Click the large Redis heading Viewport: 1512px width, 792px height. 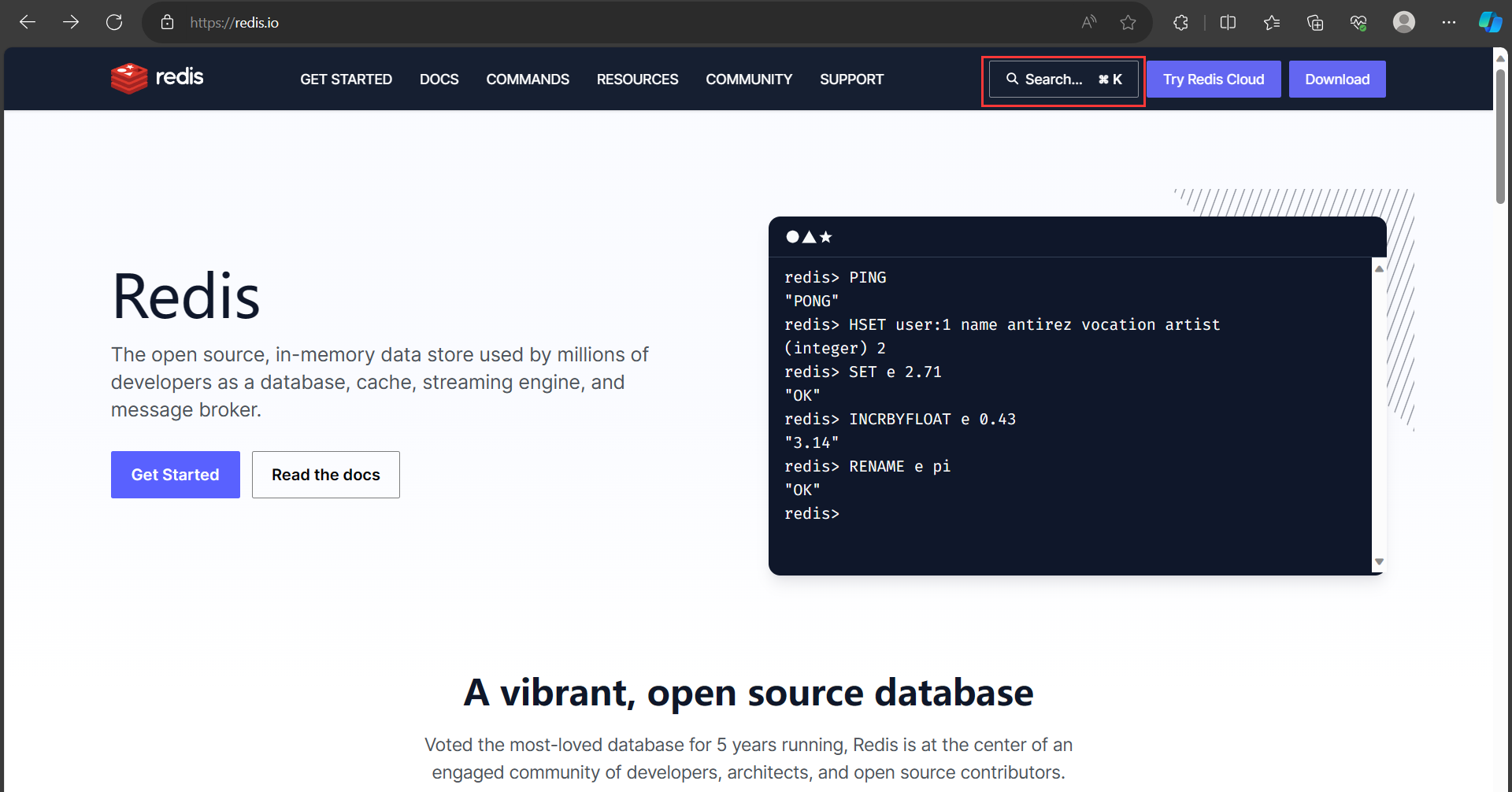pos(186,297)
